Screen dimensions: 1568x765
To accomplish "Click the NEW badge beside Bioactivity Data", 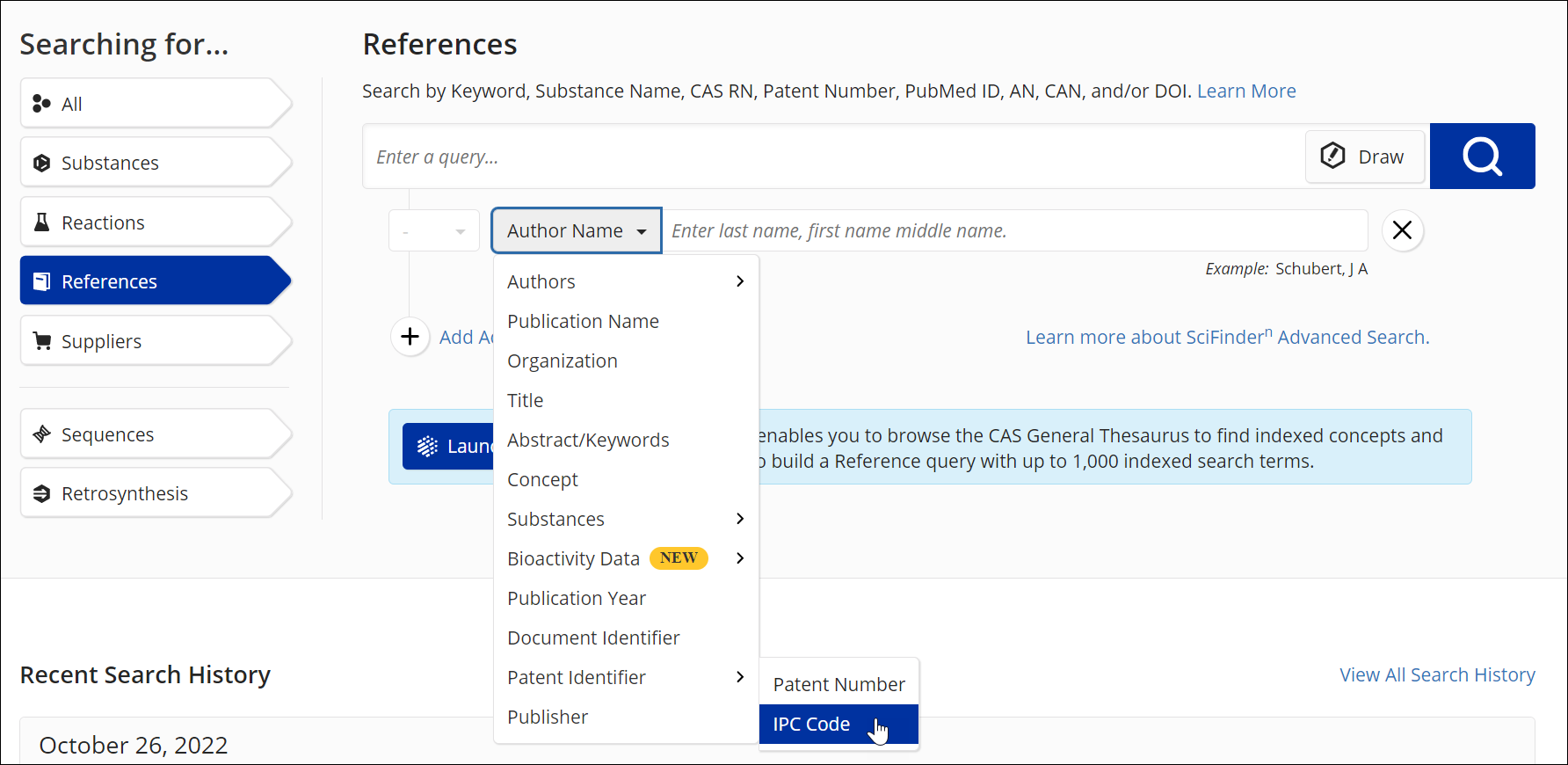I will (679, 557).
